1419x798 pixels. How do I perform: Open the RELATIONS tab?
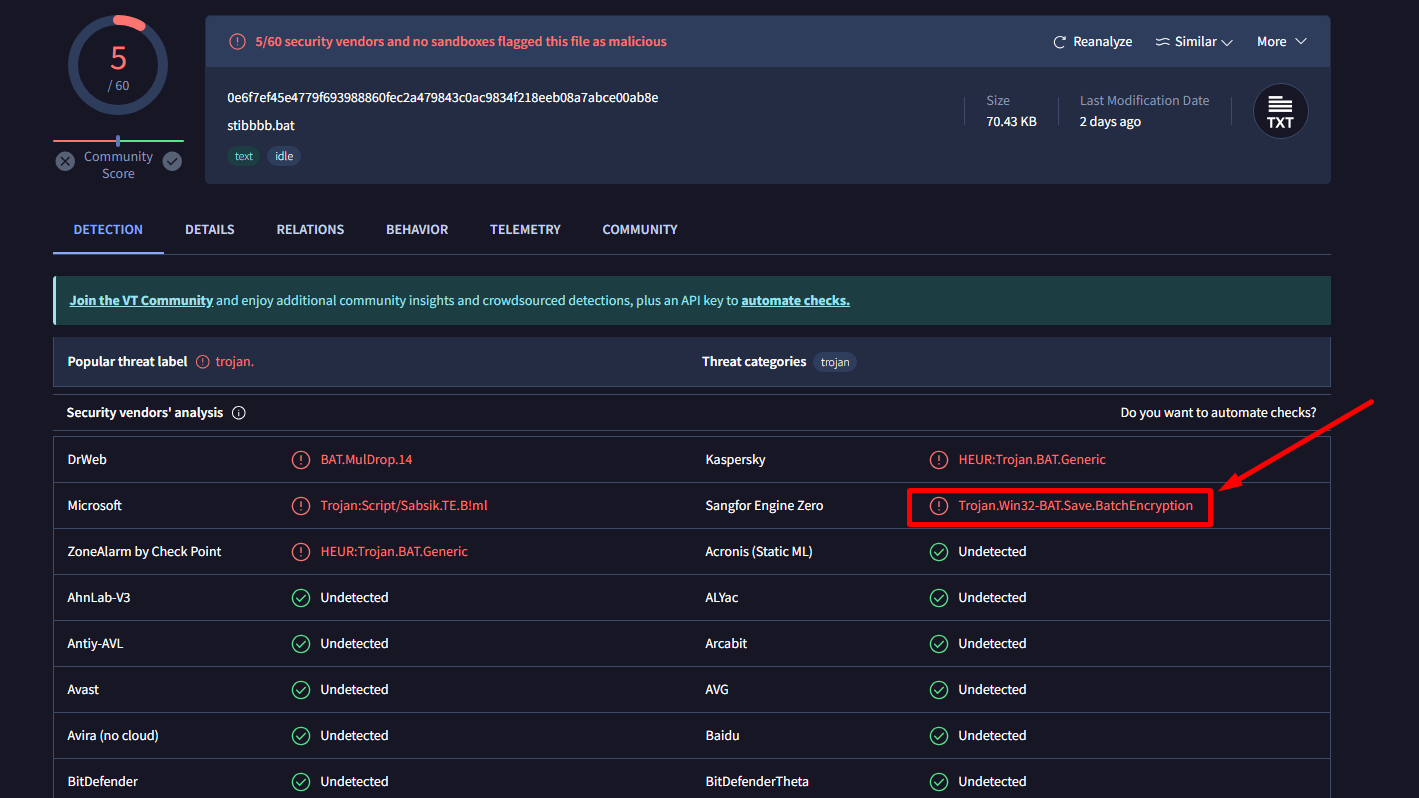click(310, 230)
